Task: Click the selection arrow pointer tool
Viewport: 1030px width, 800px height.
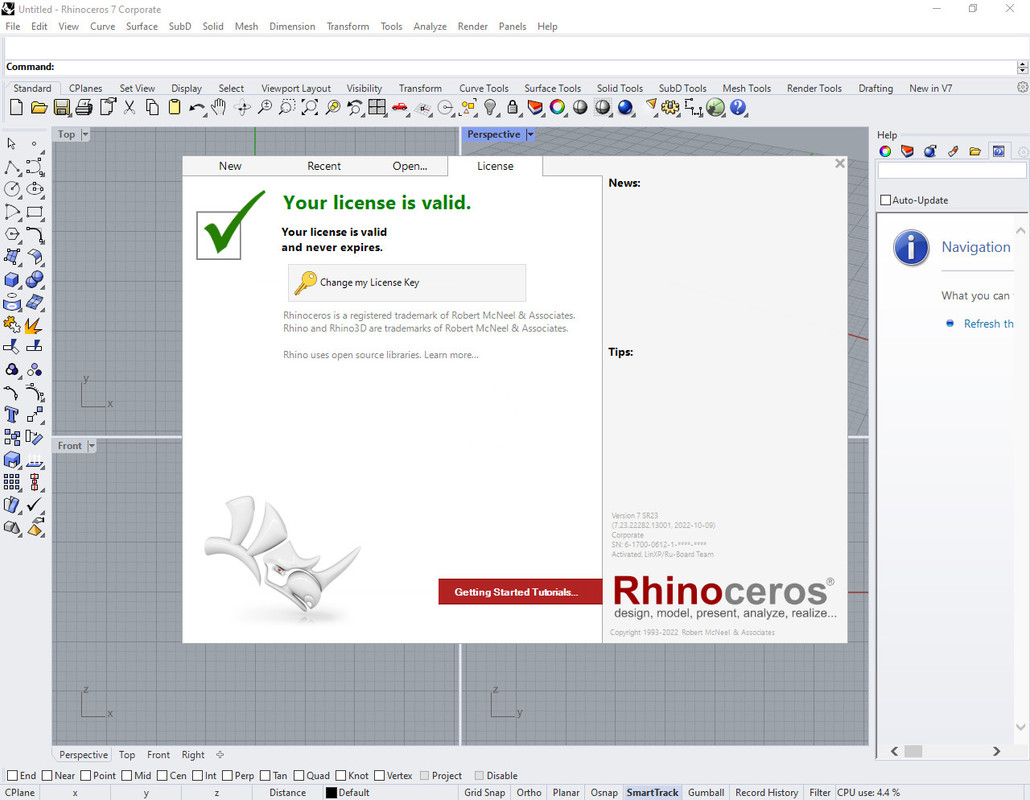Action: pos(12,144)
